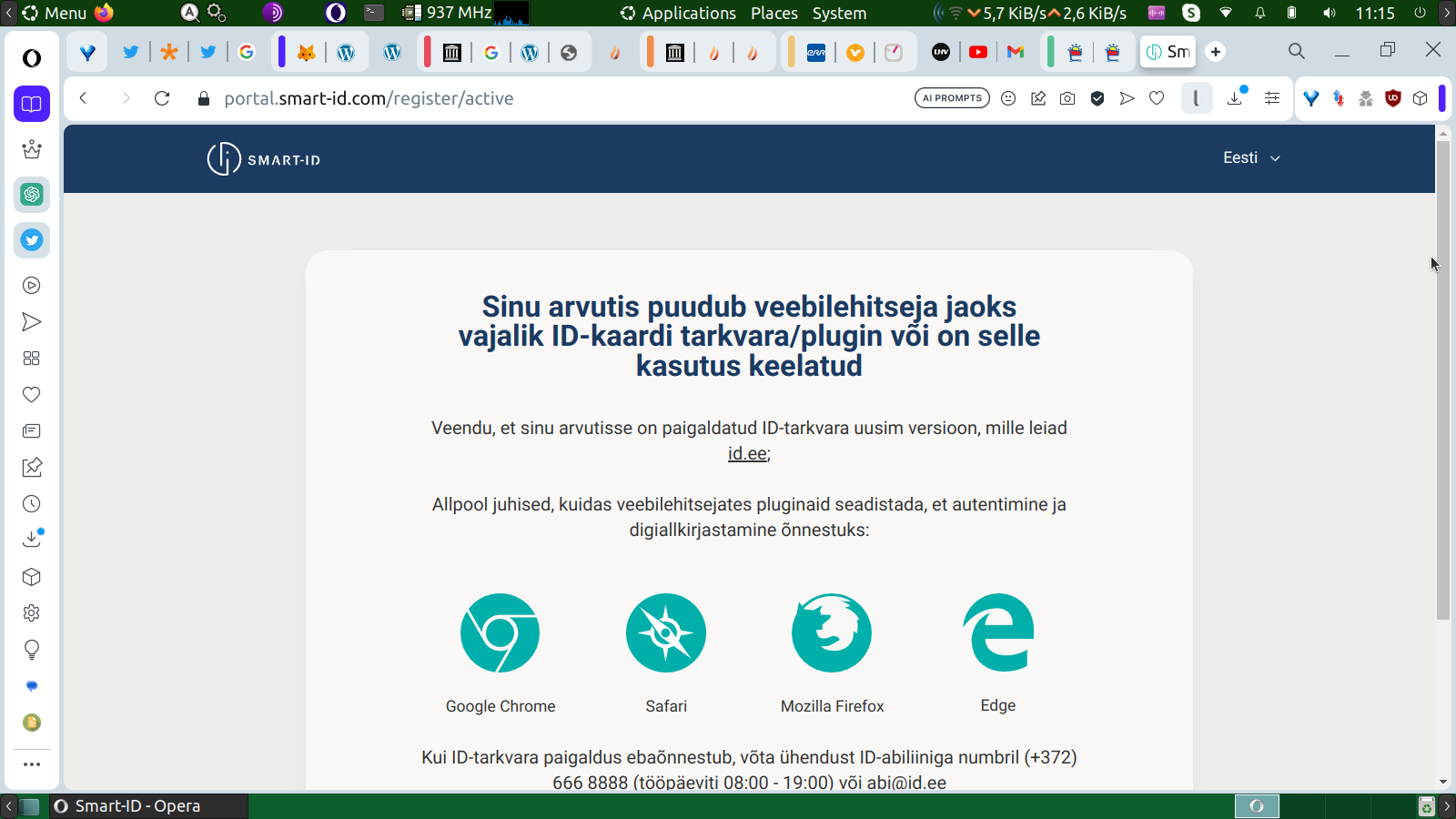Switch to the MetaMask fox tab
1456x819 pixels.
(307, 52)
